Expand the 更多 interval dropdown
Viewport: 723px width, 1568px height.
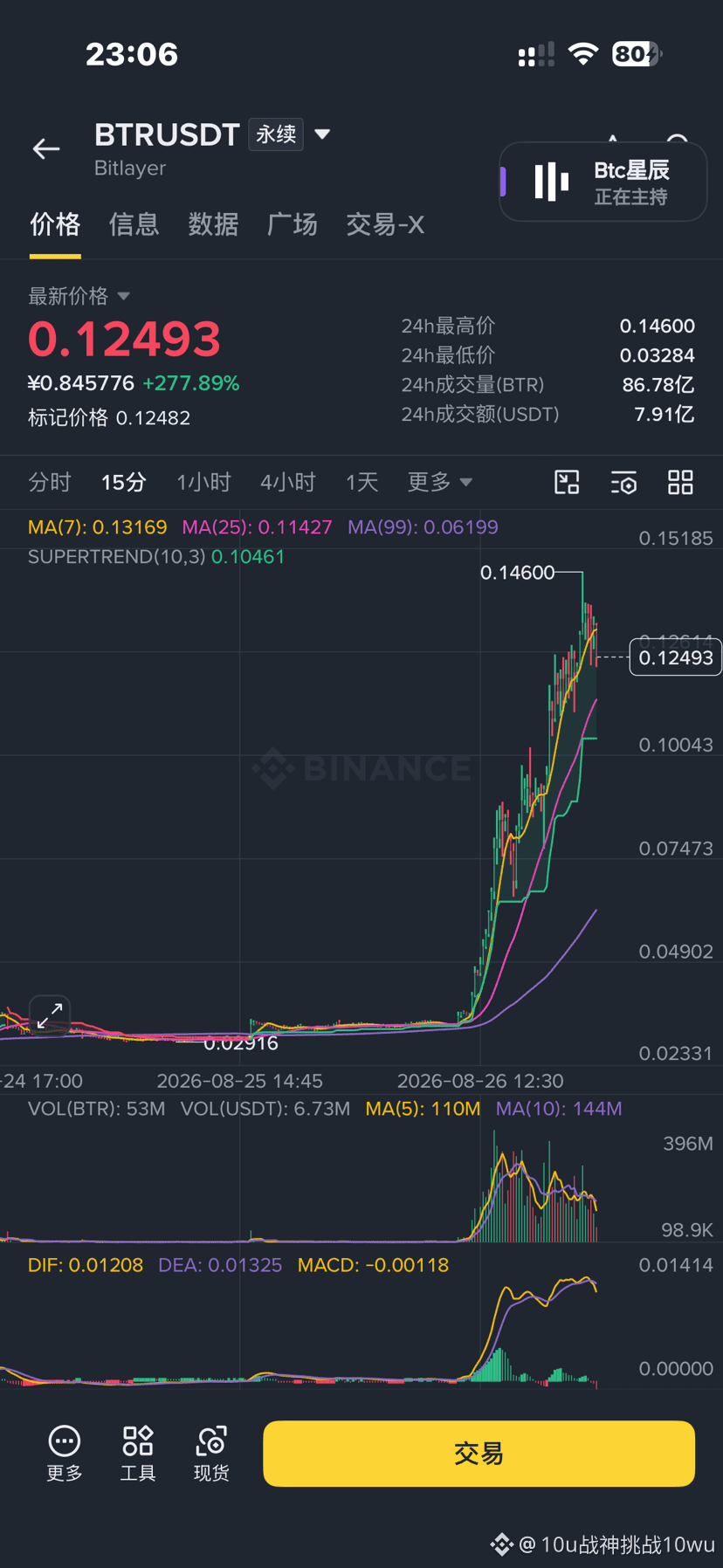click(439, 482)
